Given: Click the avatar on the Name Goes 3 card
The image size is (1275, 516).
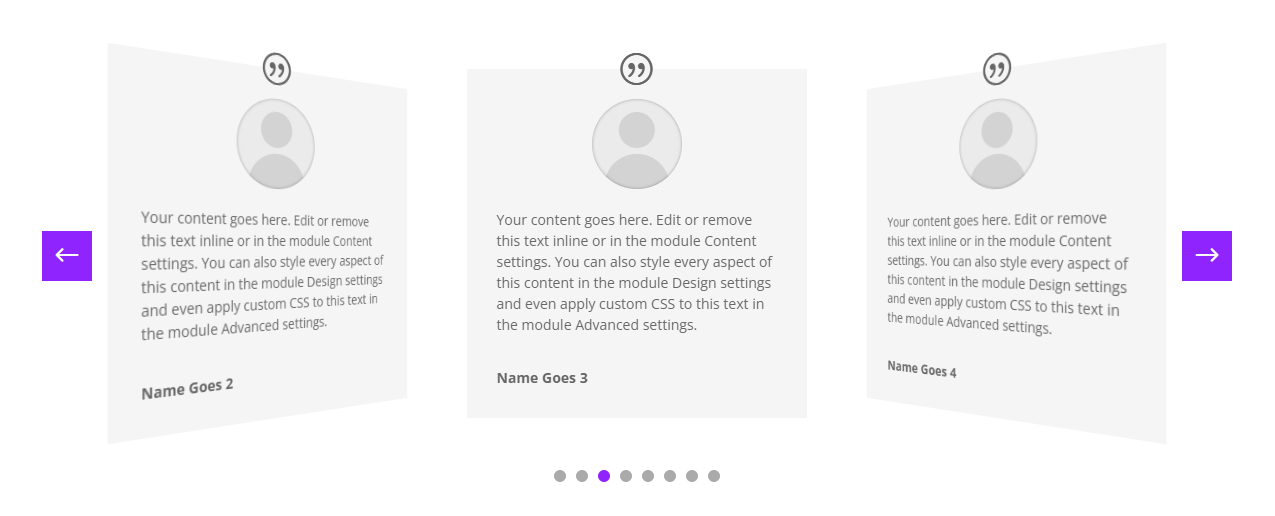Looking at the screenshot, I should coord(637,144).
